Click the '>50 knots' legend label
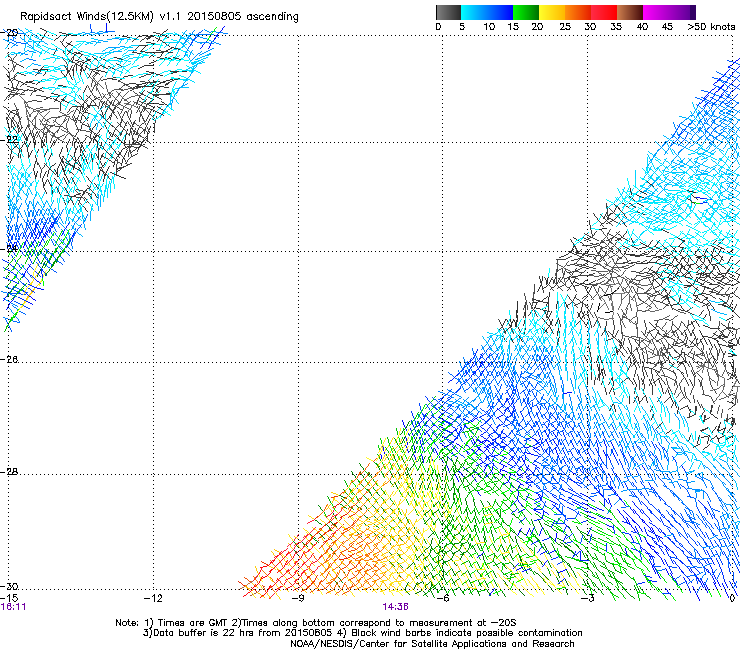Viewport: 740px width, 650px height. coord(711,27)
